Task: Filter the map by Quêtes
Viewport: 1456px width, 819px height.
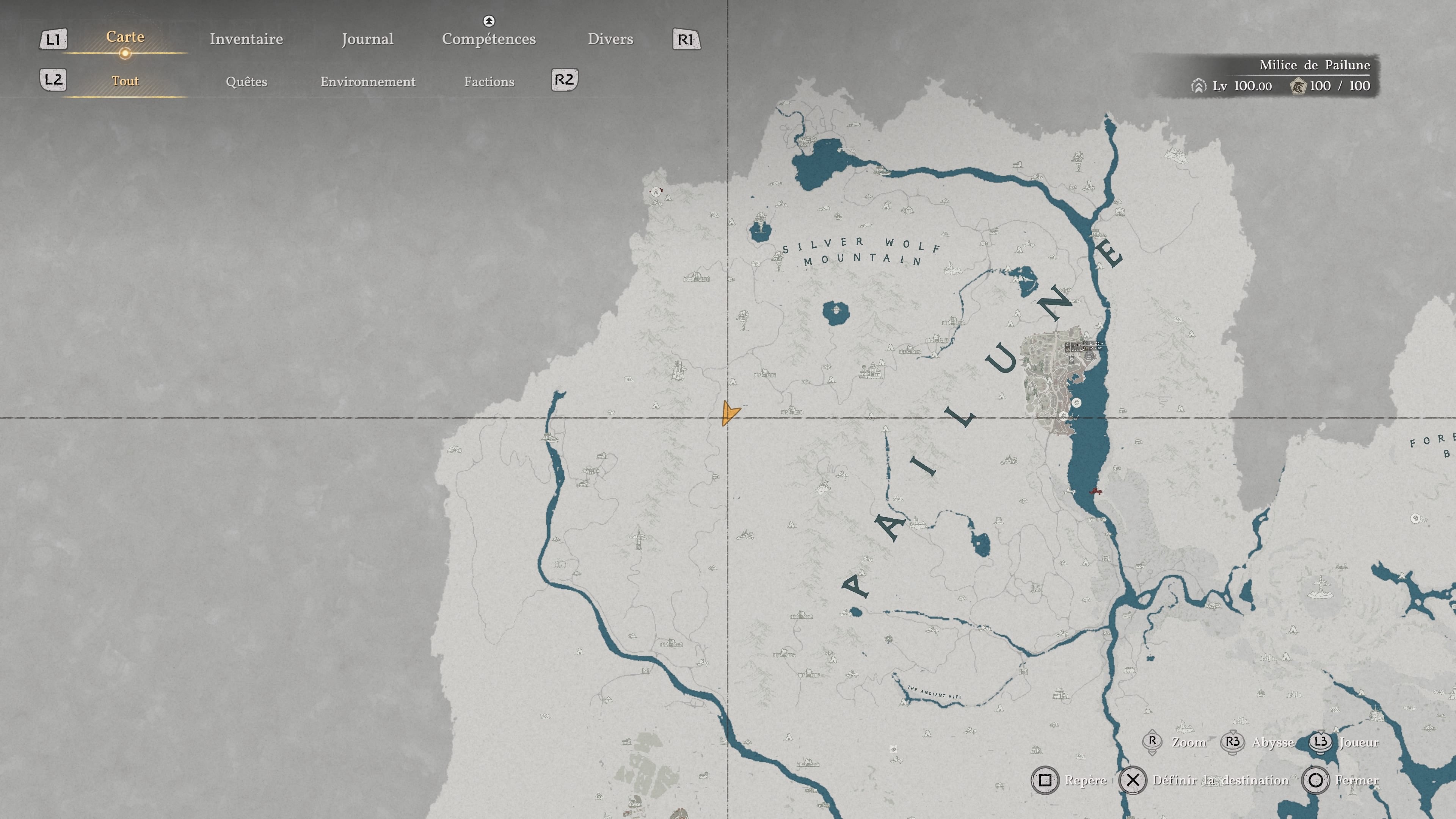Action: coord(246,82)
